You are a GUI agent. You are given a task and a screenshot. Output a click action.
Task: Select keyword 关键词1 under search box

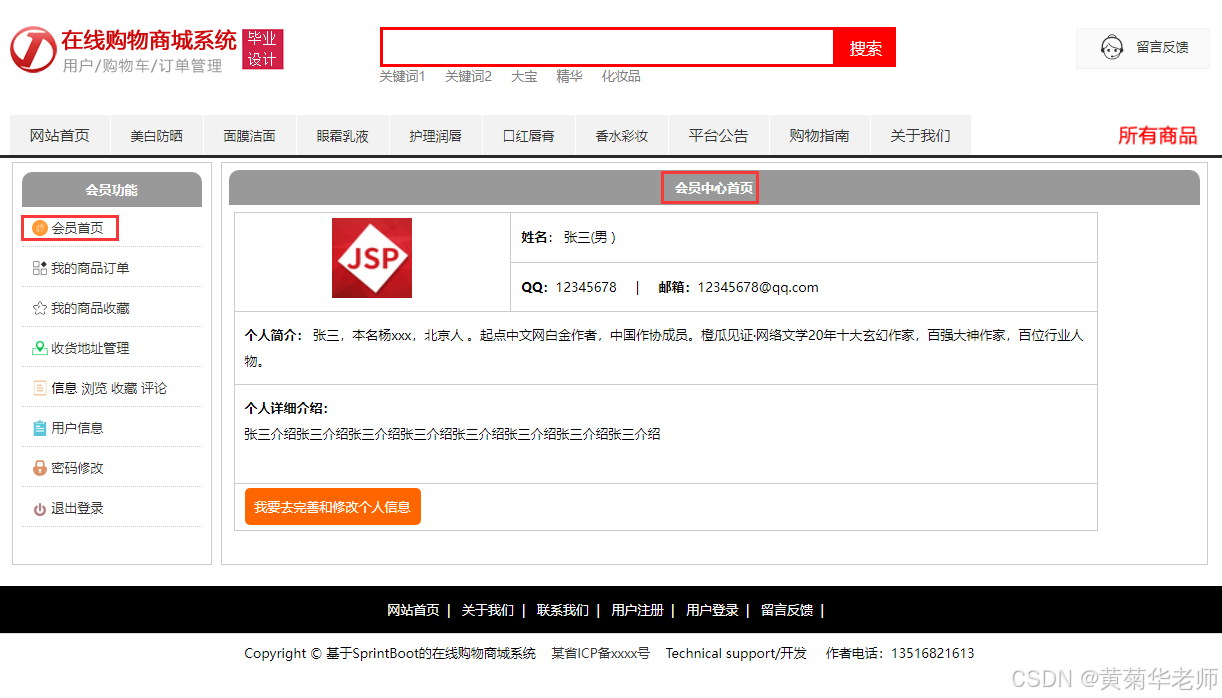click(402, 76)
